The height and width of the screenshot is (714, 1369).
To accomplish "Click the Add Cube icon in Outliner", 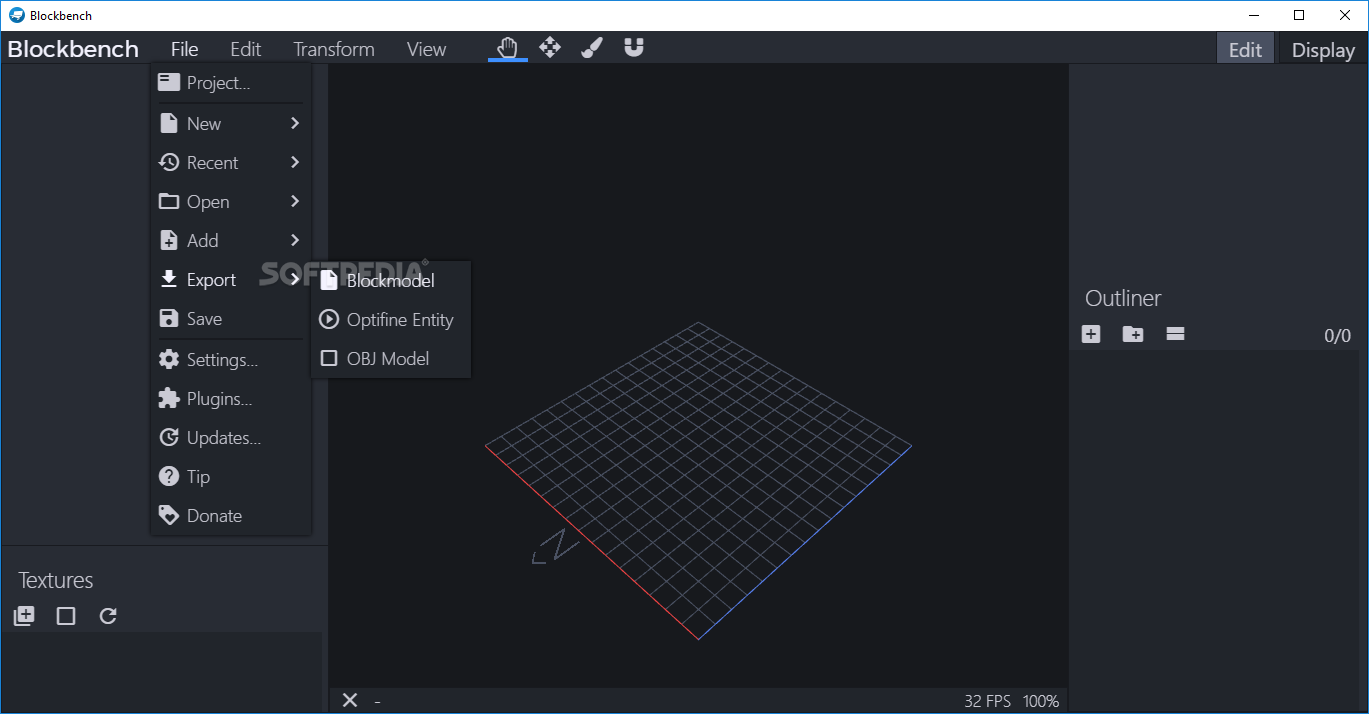I will 1091,334.
